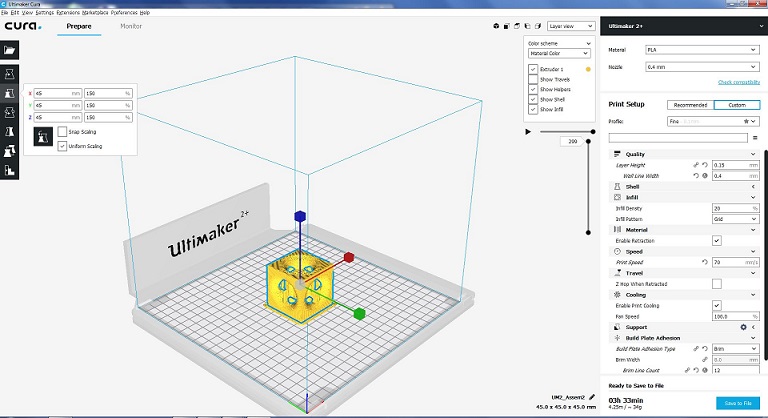Switch to the Prepare tab
This screenshot has width=768, height=418.
click(x=79, y=26)
